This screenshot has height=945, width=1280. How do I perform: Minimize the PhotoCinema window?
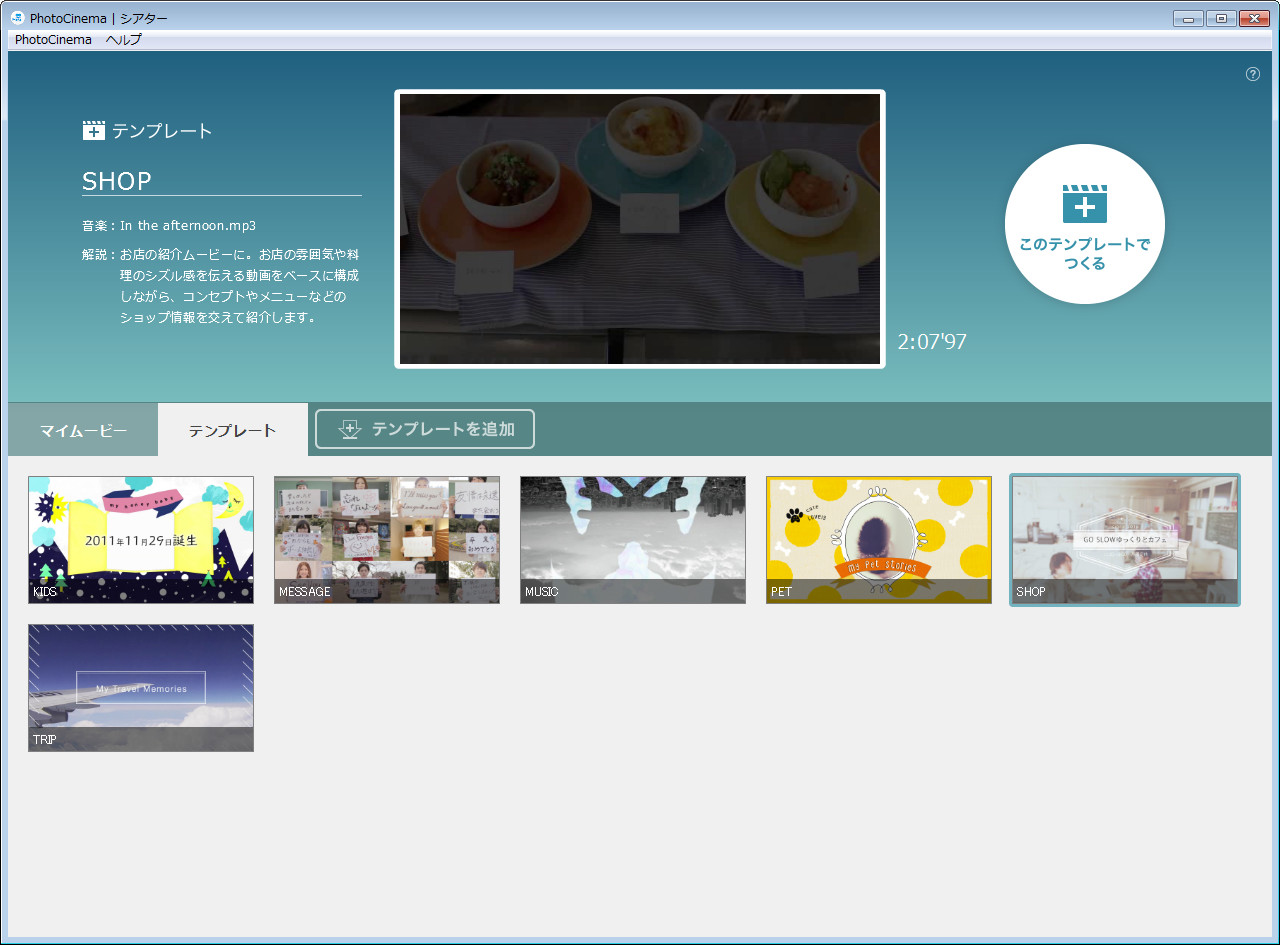coord(1188,18)
